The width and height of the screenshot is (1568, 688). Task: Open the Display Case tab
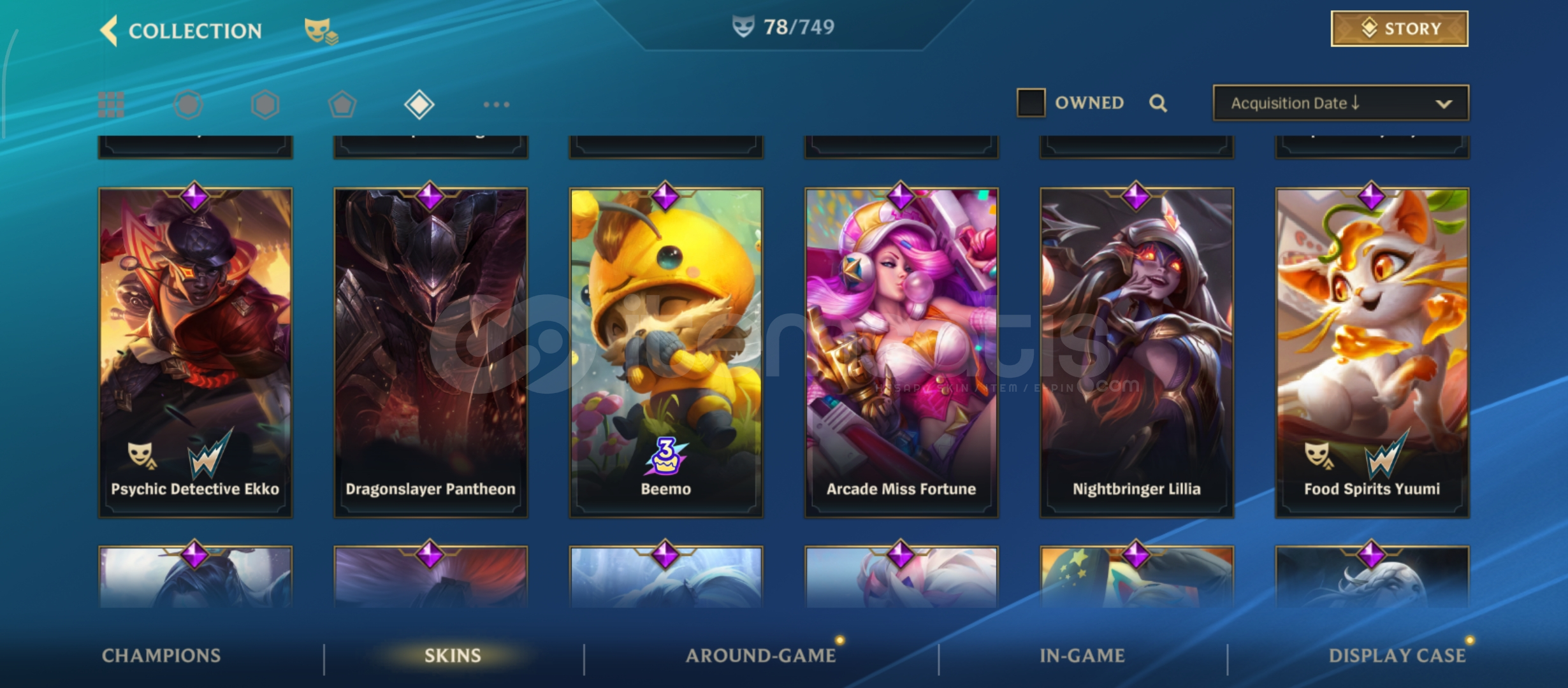click(1397, 656)
